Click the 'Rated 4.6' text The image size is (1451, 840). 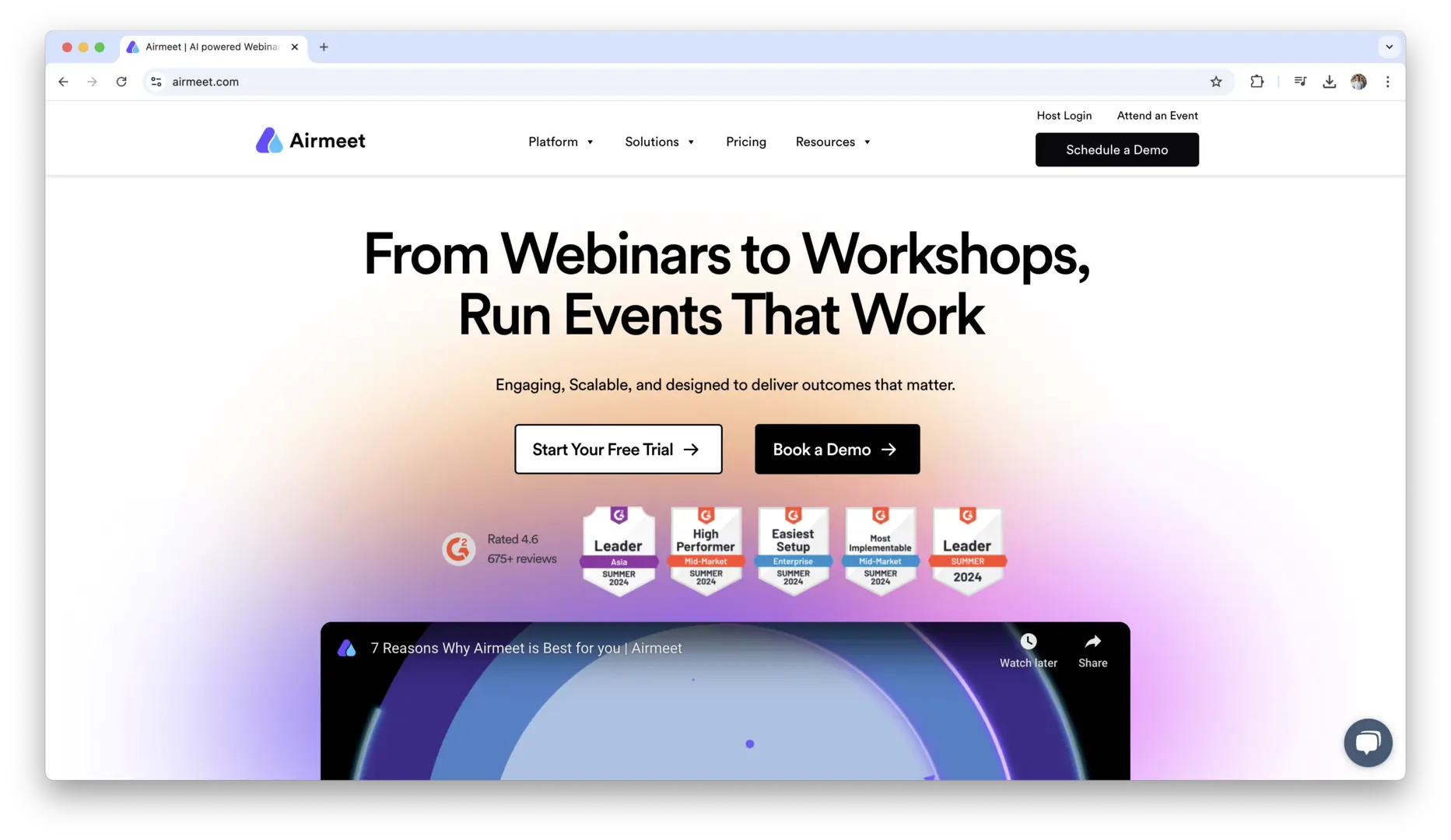point(513,539)
